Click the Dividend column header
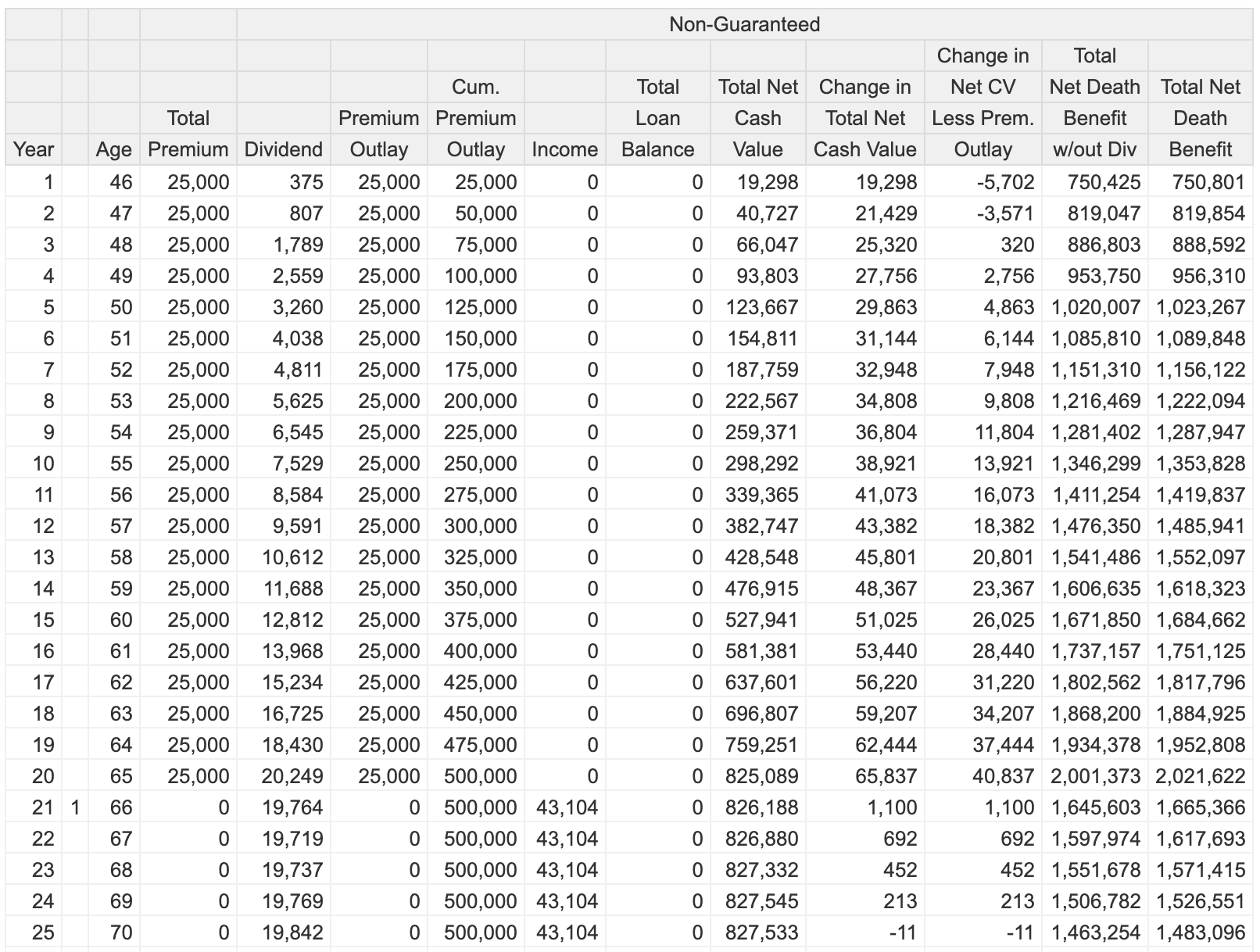This screenshot has height=952, width=1260. (284, 149)
